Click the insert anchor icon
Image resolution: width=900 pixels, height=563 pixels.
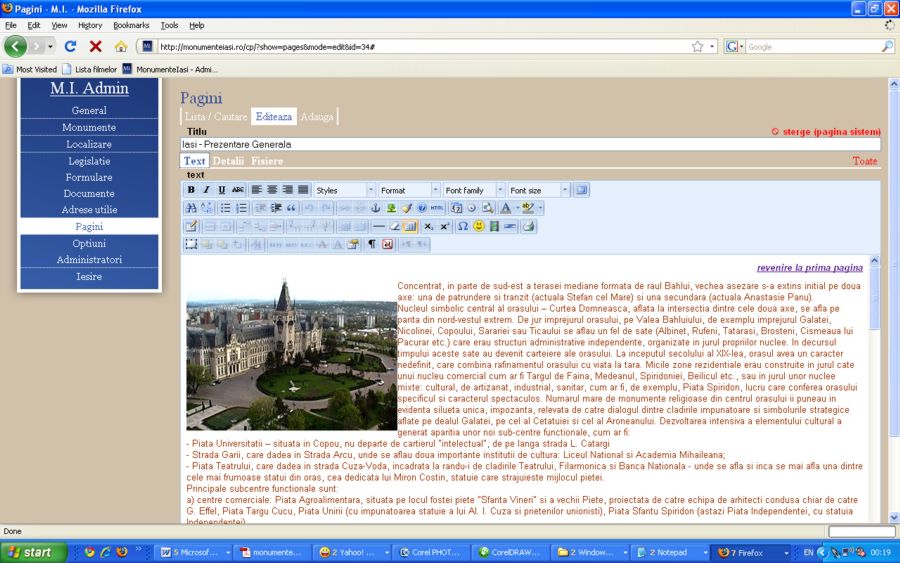(x=376, y=208)
